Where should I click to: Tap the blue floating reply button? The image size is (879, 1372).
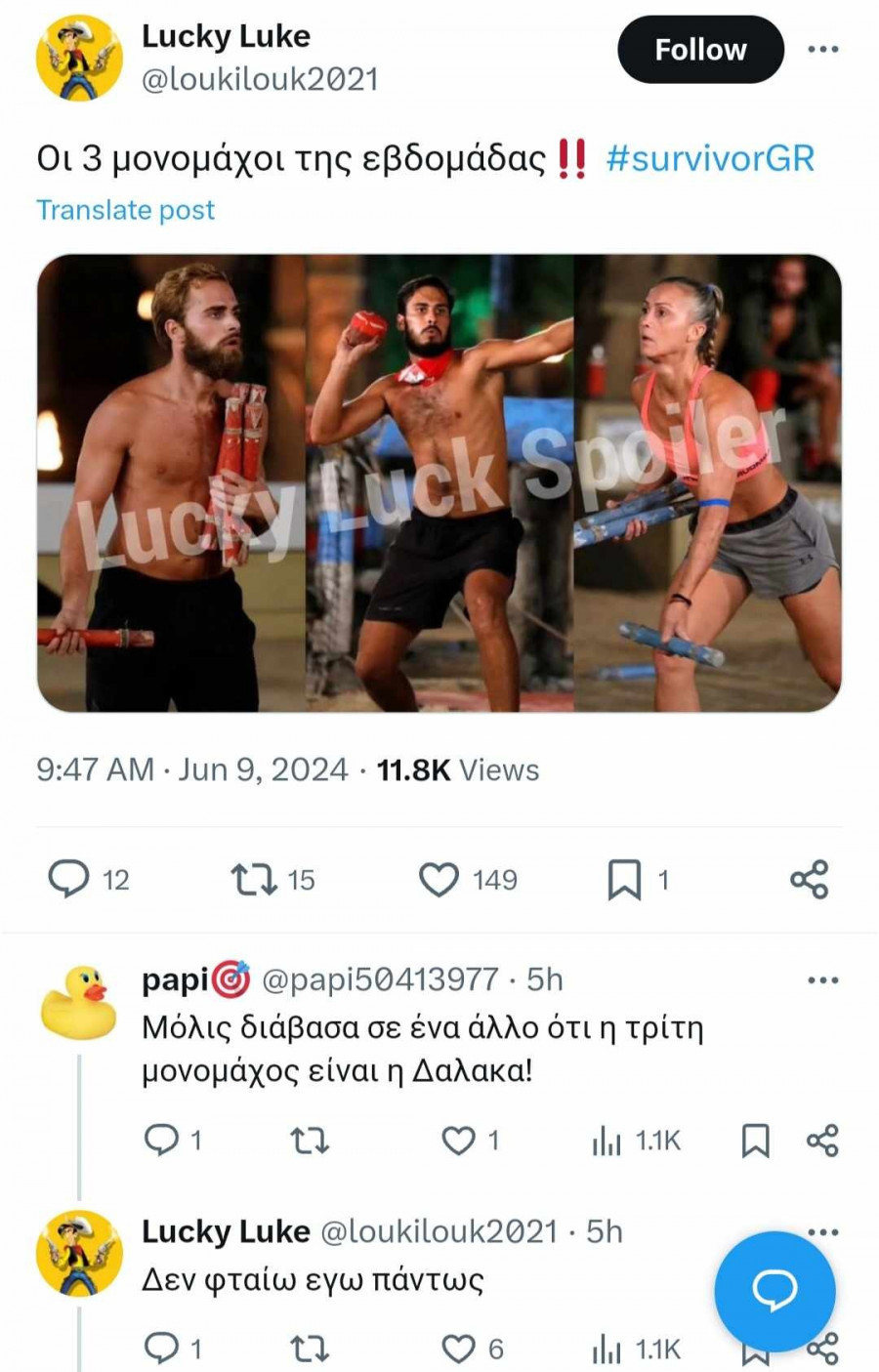[x=774, y=1291]
